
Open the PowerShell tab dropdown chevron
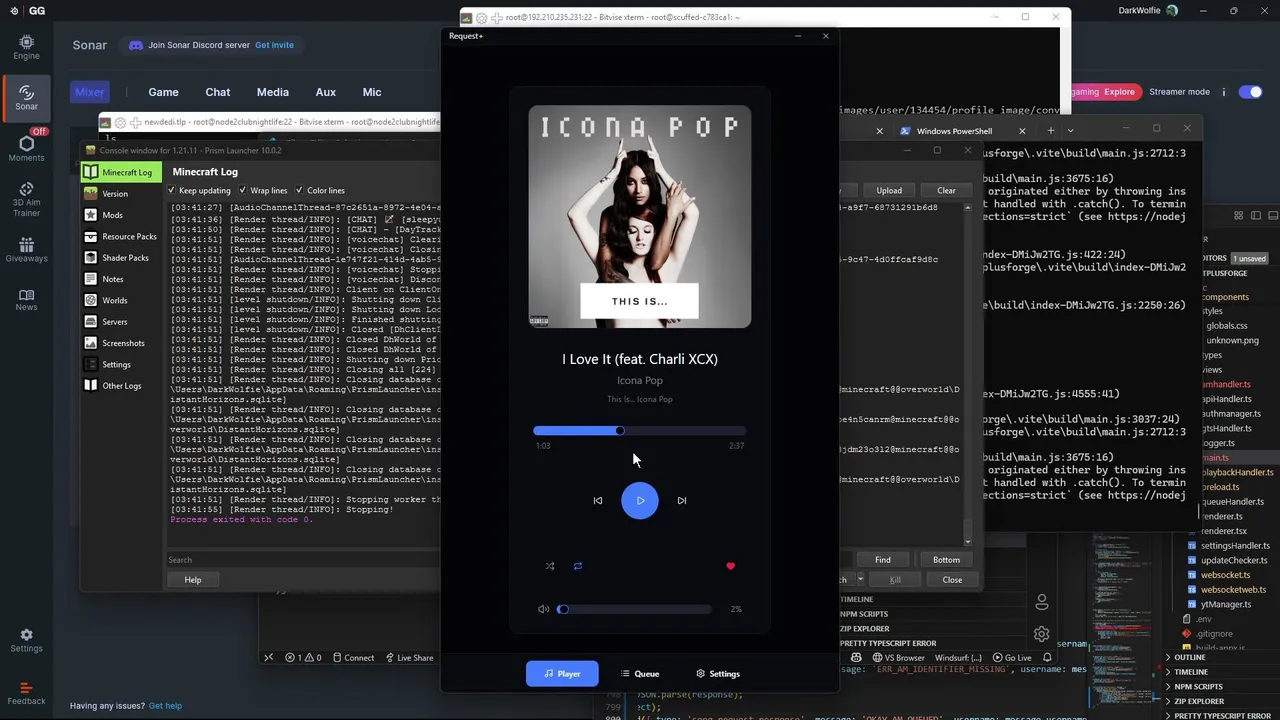click(x=1070, y=131)
